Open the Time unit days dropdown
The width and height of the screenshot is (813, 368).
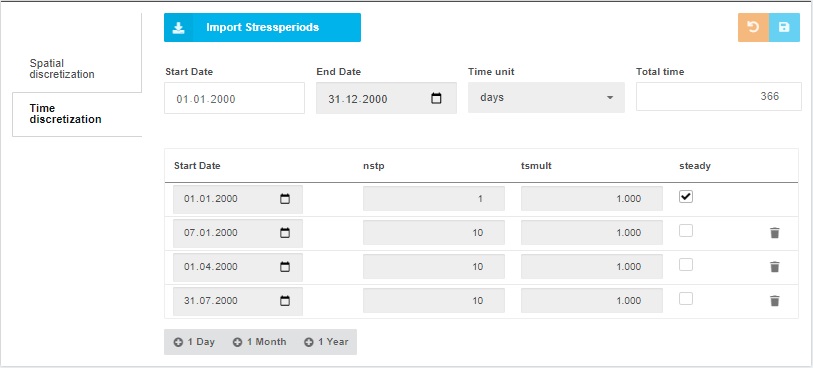[x=546, y=97]
